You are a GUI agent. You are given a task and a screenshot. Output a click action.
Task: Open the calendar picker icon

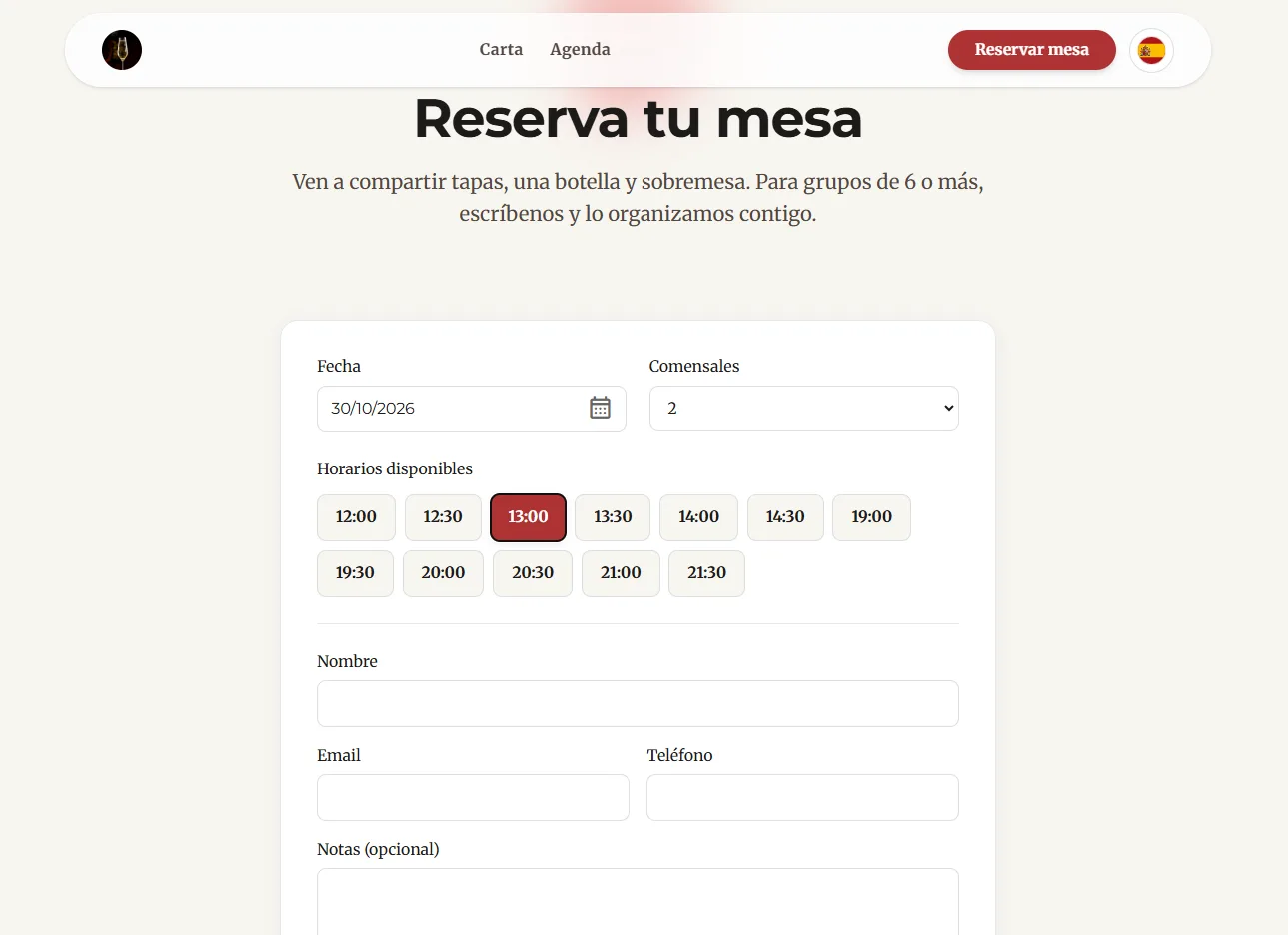600,408
